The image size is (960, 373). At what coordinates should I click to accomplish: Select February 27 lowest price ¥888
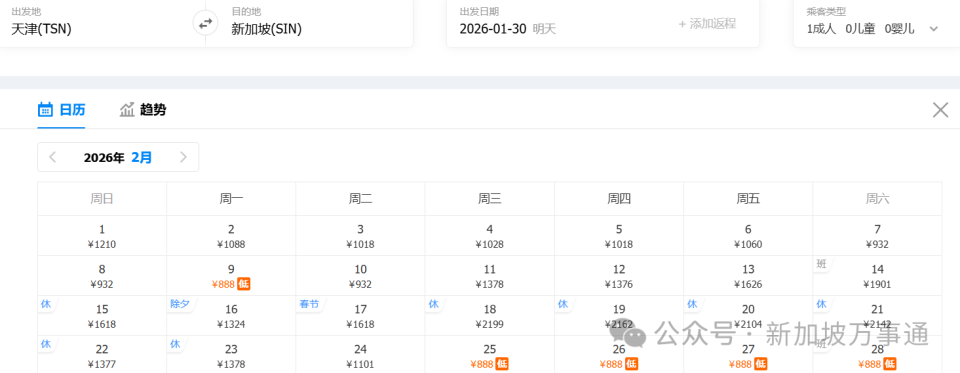coord(748,355)
